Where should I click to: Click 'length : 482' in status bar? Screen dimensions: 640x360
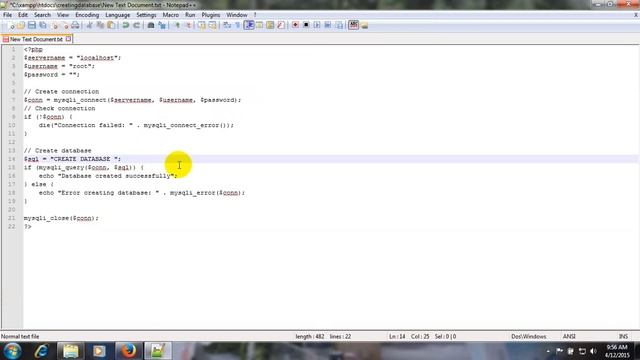tap(310, 336)
